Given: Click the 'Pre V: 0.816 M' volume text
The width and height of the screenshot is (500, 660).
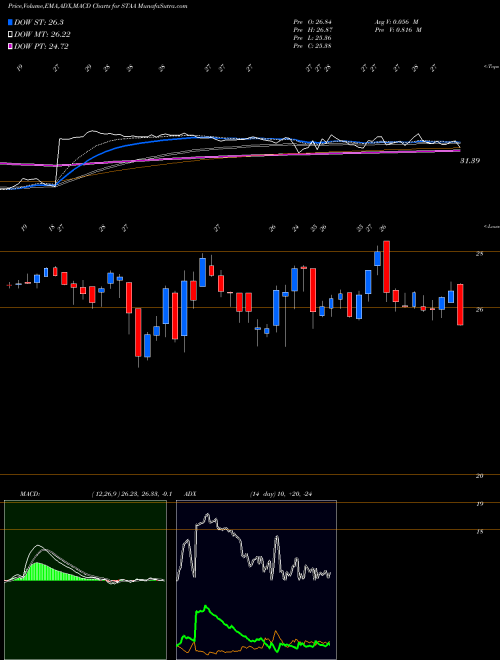Looking at the screenshot, I should coord(399,30).
